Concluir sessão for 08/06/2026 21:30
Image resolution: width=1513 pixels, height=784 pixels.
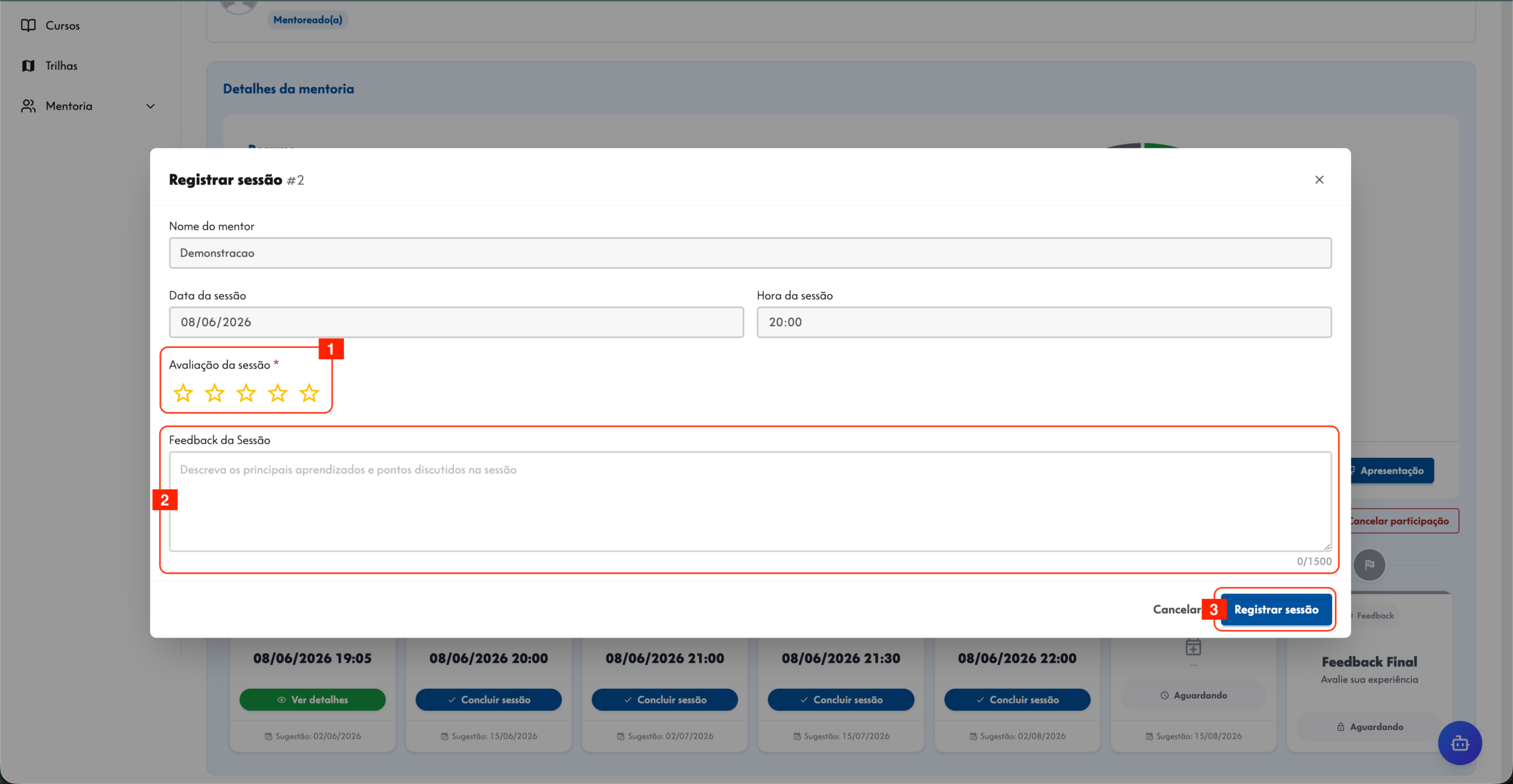click(841, 700)
